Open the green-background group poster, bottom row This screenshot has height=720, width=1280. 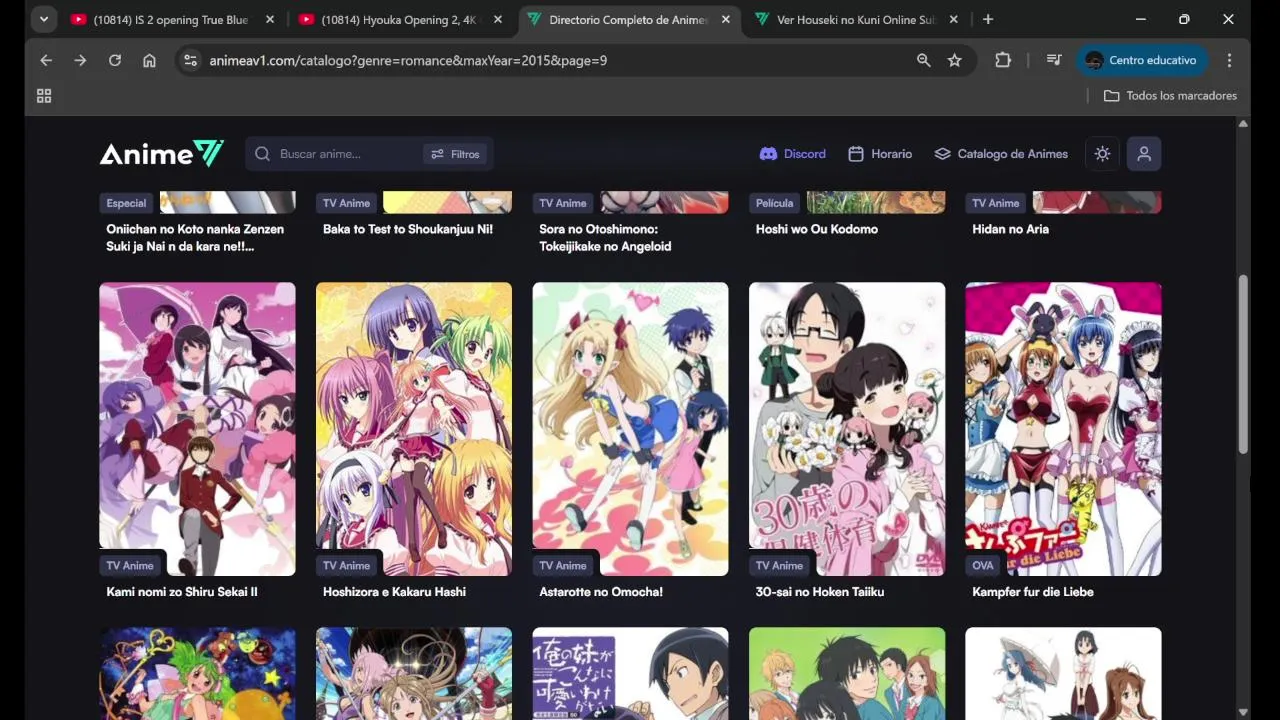coord(847,673)
